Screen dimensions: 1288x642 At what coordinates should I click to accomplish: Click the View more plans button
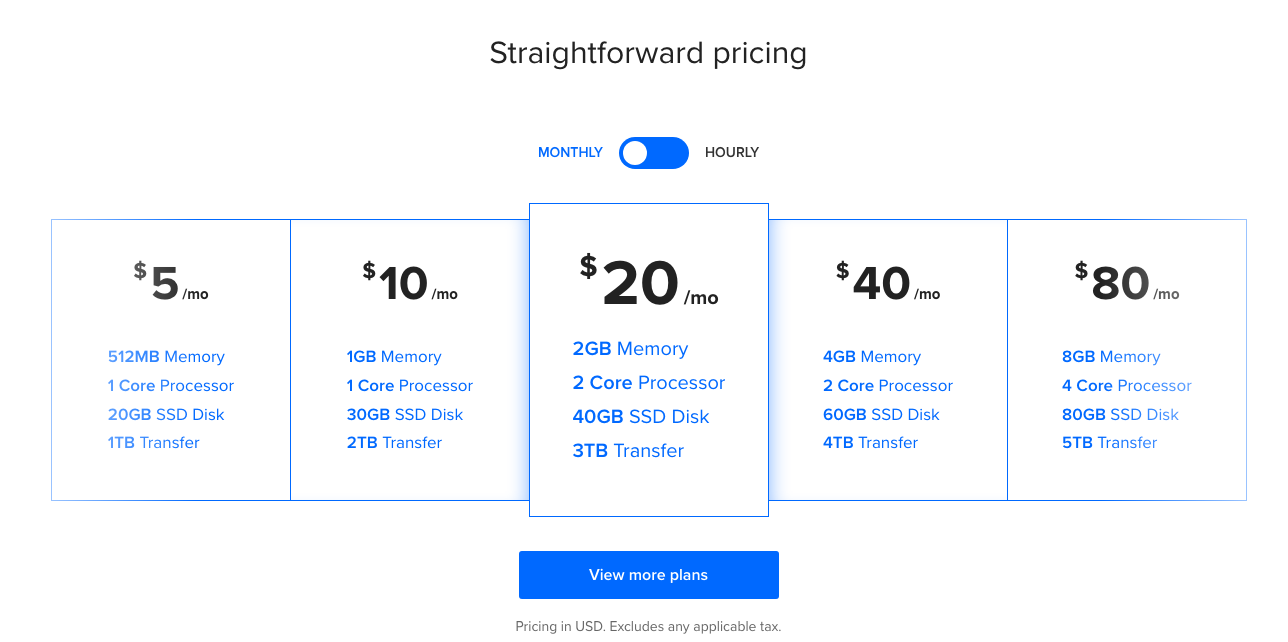pyautogui.click(x=648, y=575)
